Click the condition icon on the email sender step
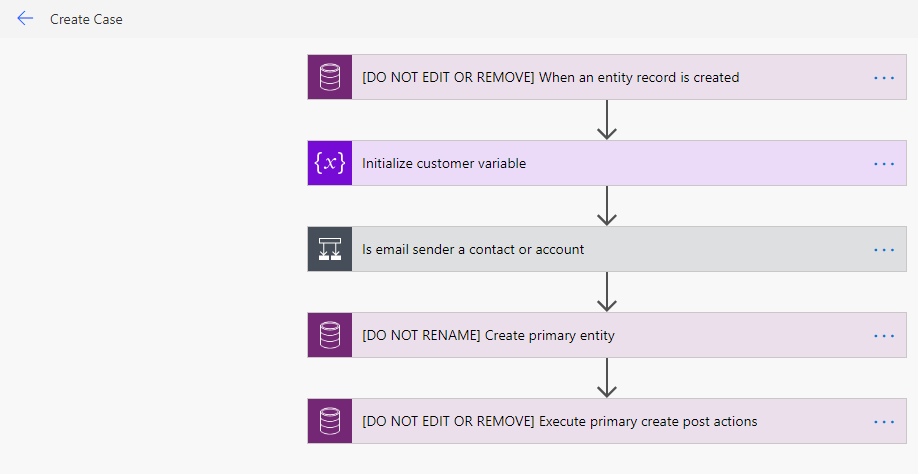This screenshot has height=474, width=918. coord(329,249)
